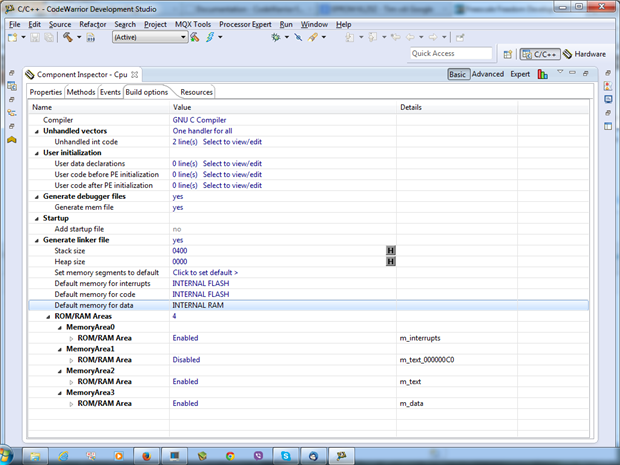Click 'Click to set default >' link
Viewport: 620px width, 465px height.
pyautogui.click(x=205, y=272)
